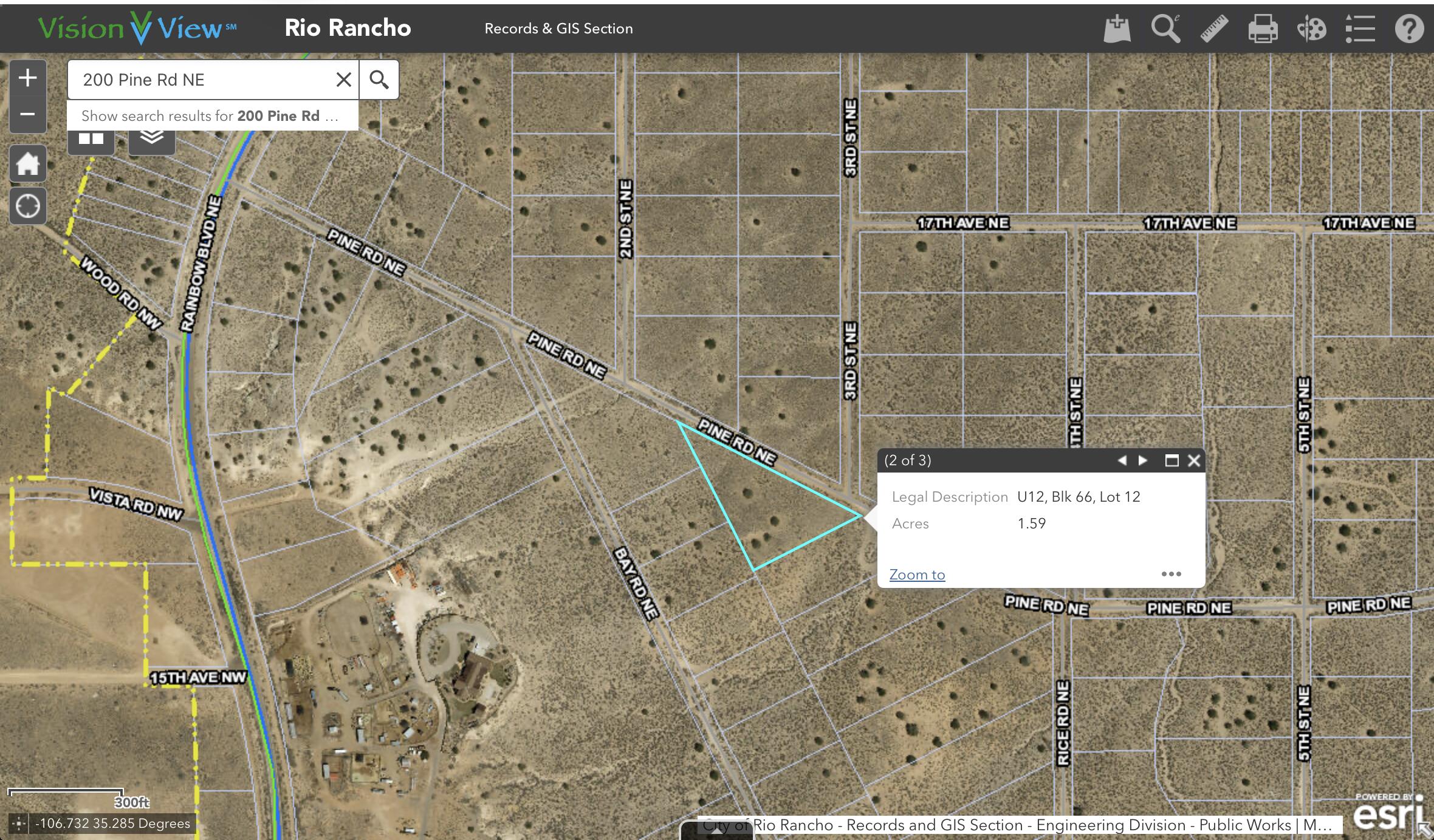Click the (2 of 3) popup counter
The image size is (1434, 840).
pyautogui.click(x=908, y=460)
